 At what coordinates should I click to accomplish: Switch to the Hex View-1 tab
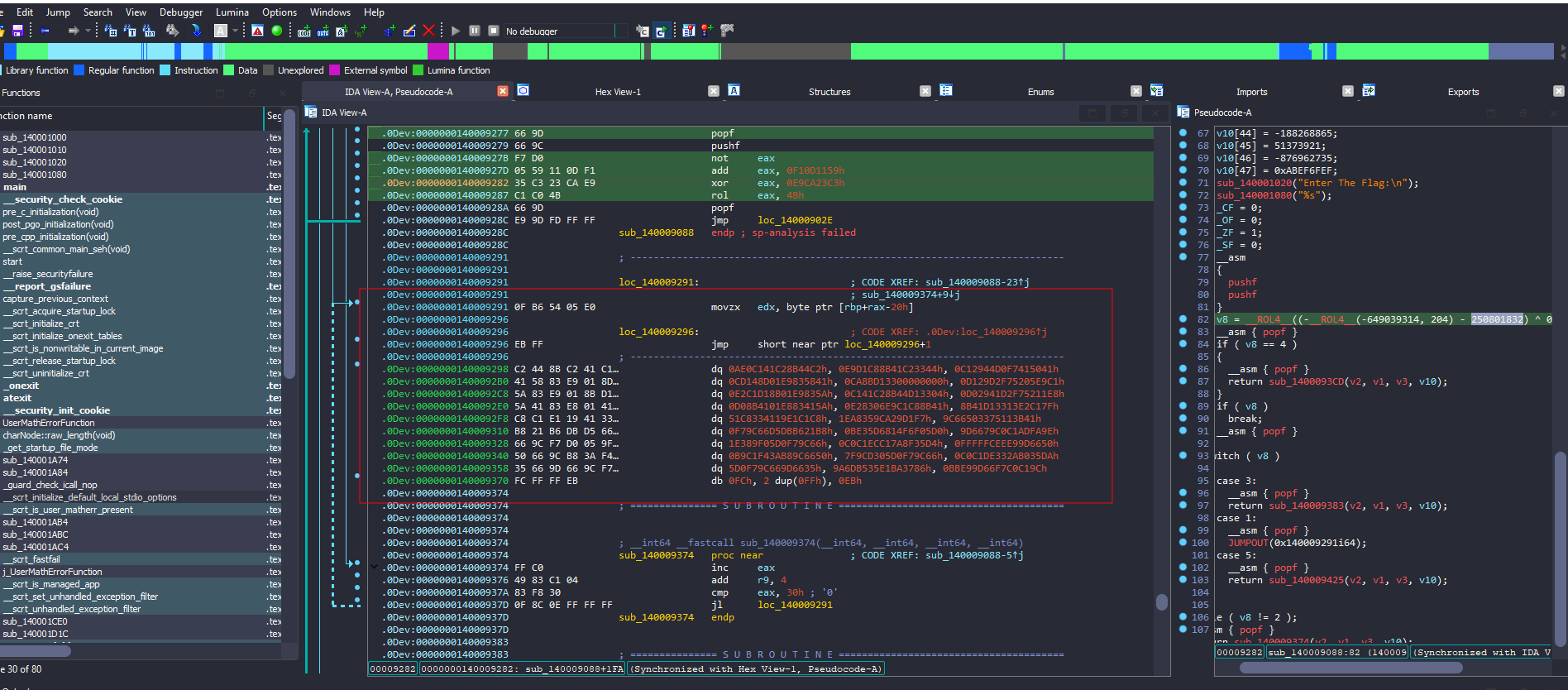point(617,92)
